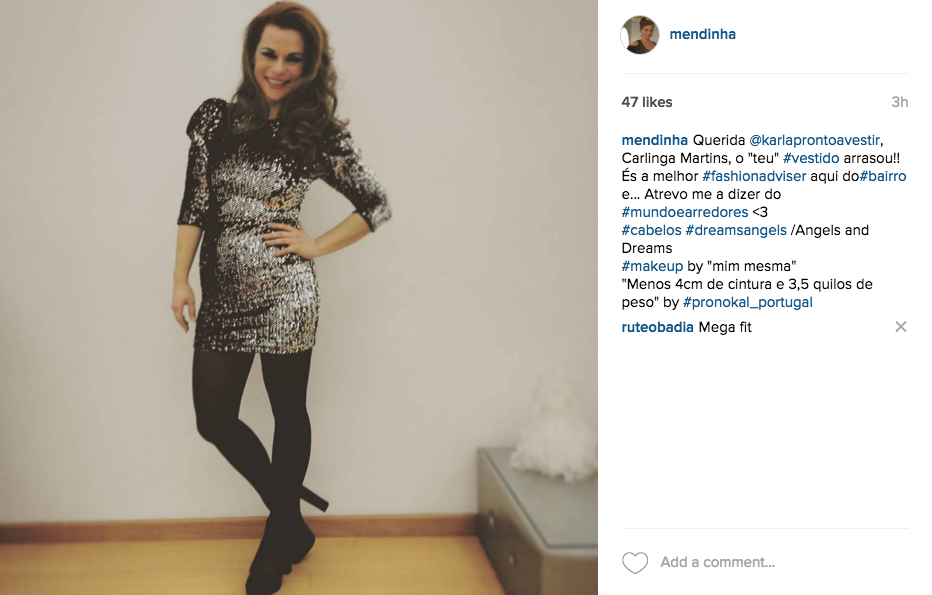Open @karlaprontoavestir mention link

point(814,140)
